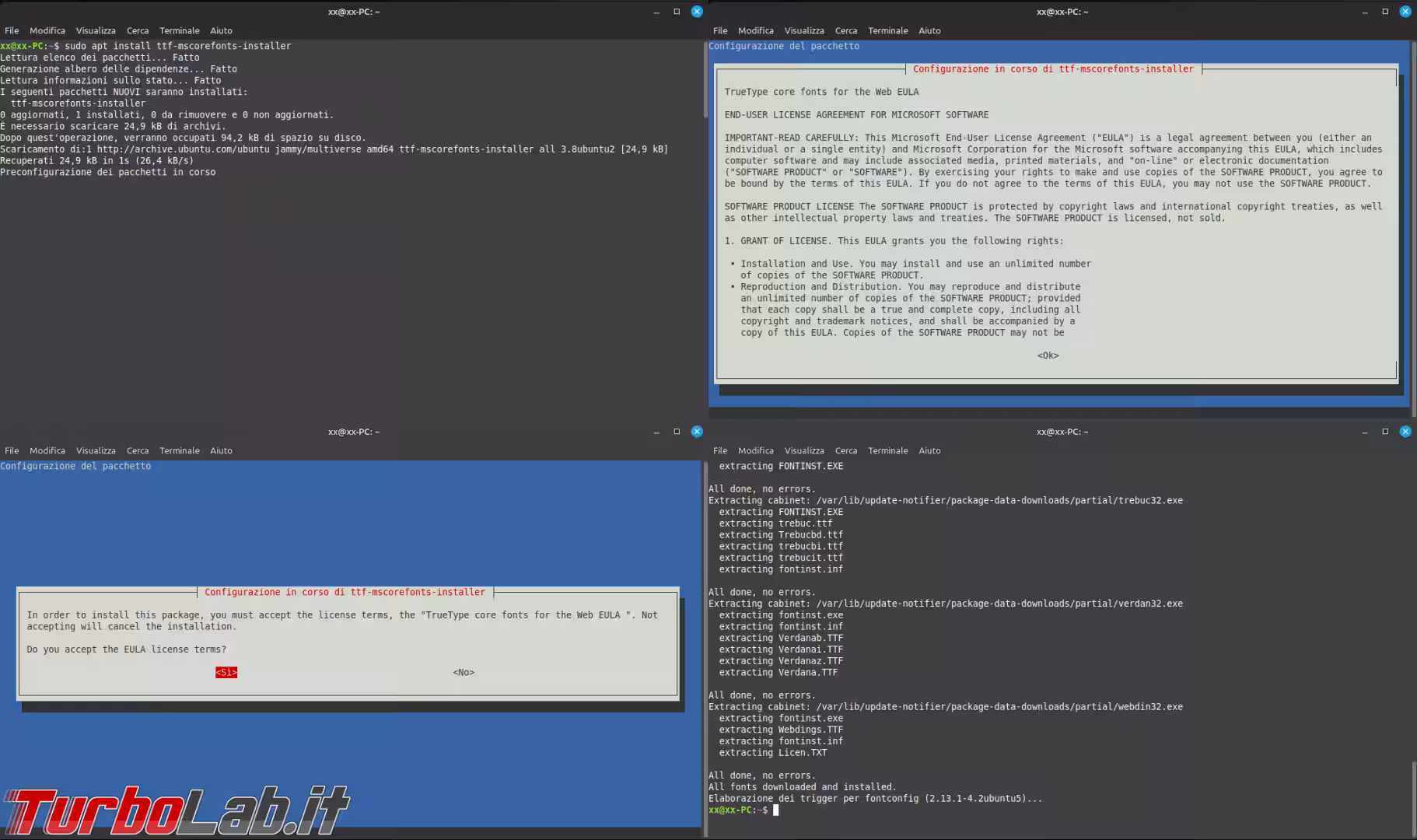Screen dimensions: 1417x840
Task: Minimize the terminal showing the apt install command
Action: click(x=656, y=12)
